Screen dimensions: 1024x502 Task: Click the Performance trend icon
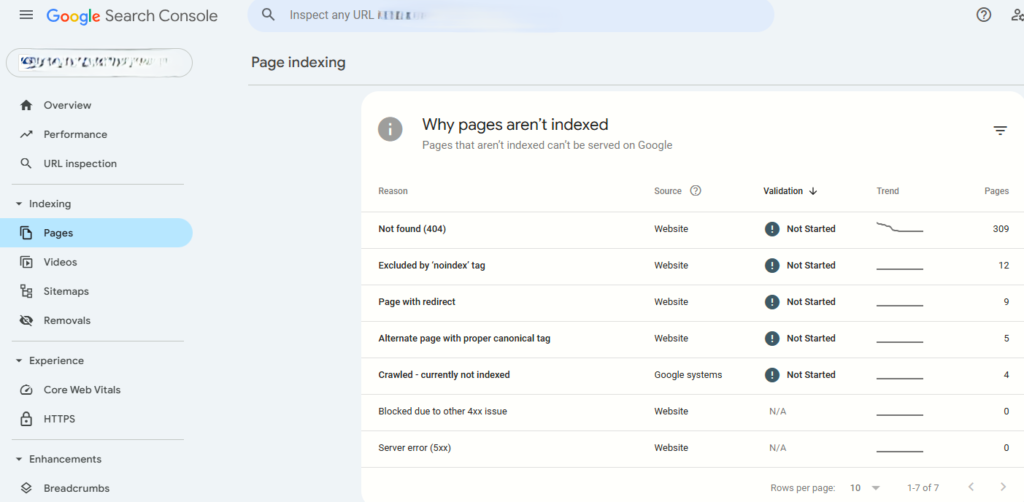pos(26,134)
